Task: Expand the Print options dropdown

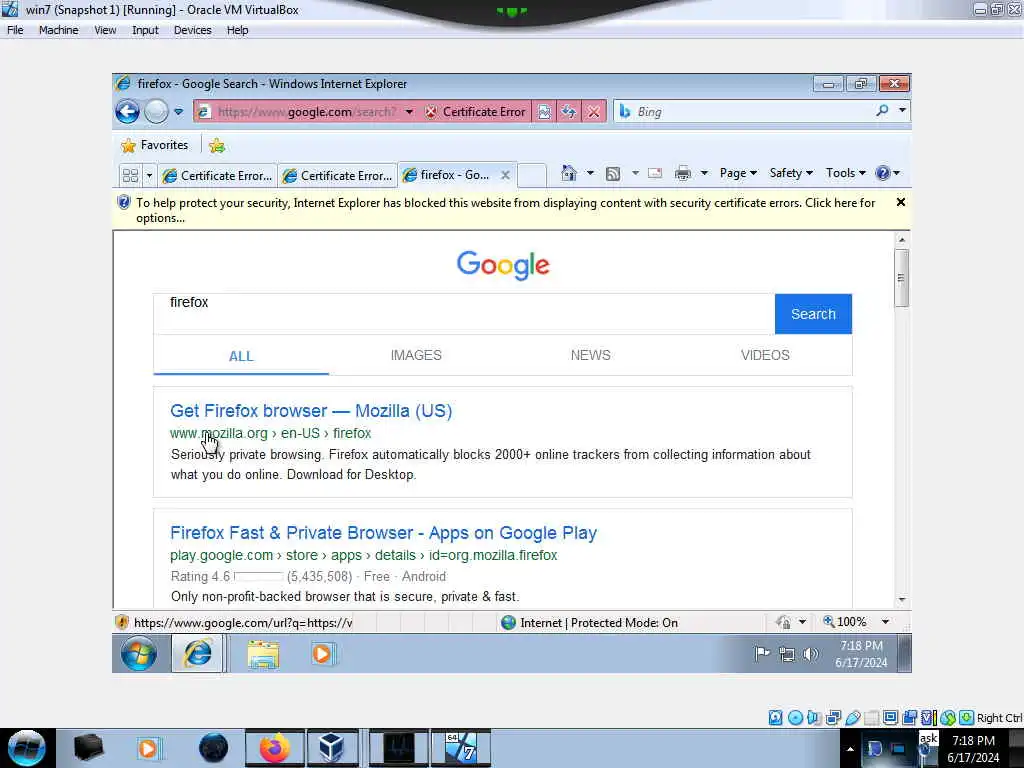Action: coord(704,173)
